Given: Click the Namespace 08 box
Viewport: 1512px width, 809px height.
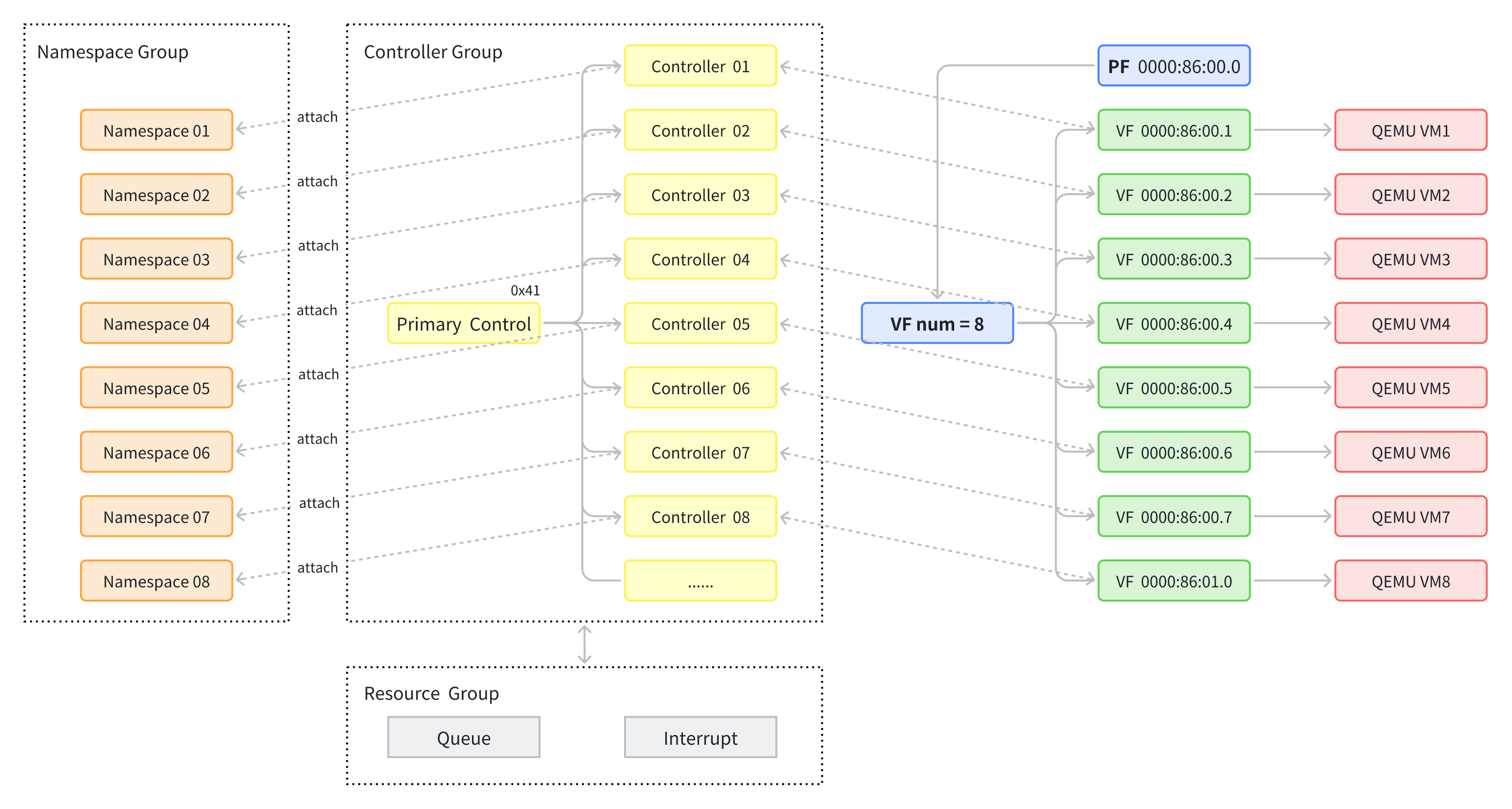Looking at the screenshot, I should point(156,581).
